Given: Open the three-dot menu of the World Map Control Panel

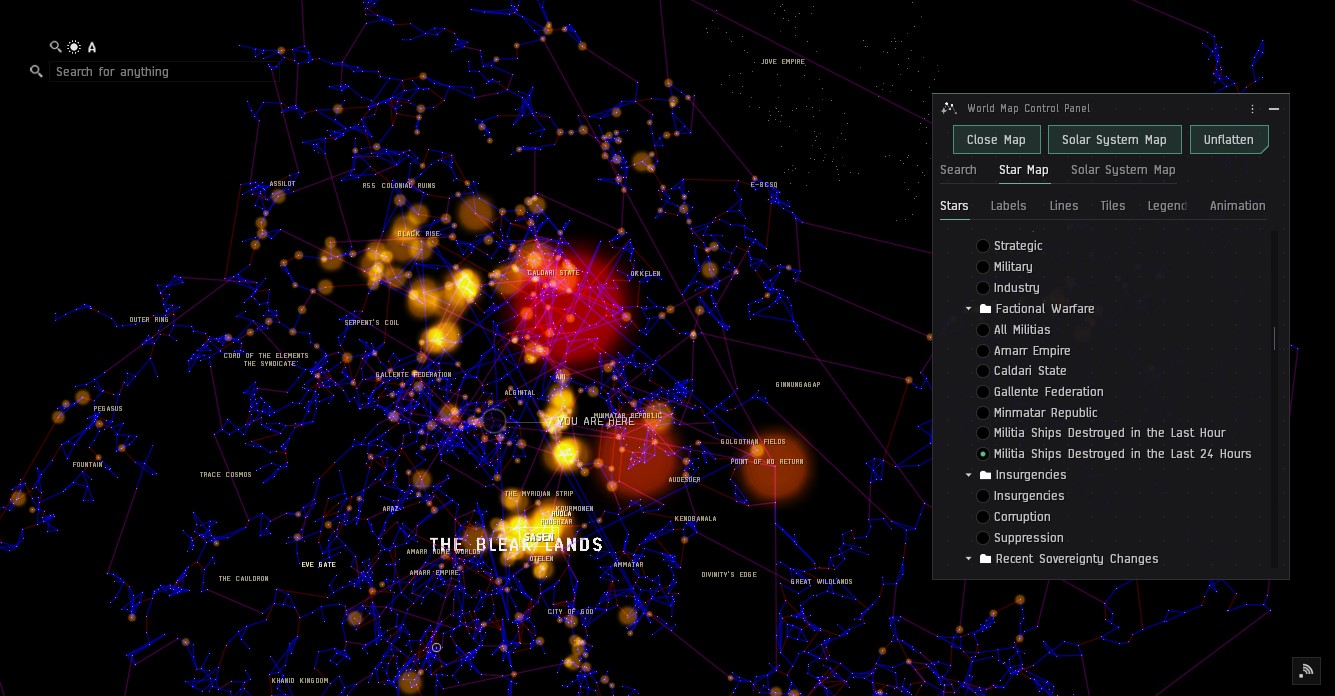Looking at the screenshot, I should pyautogui.click(x=1252, y=109).
